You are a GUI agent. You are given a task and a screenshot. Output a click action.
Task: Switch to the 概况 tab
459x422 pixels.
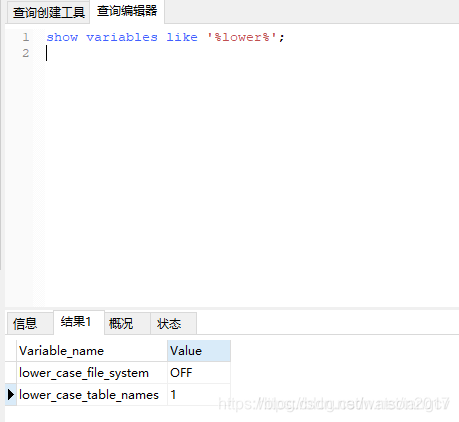tap(127, 323)
